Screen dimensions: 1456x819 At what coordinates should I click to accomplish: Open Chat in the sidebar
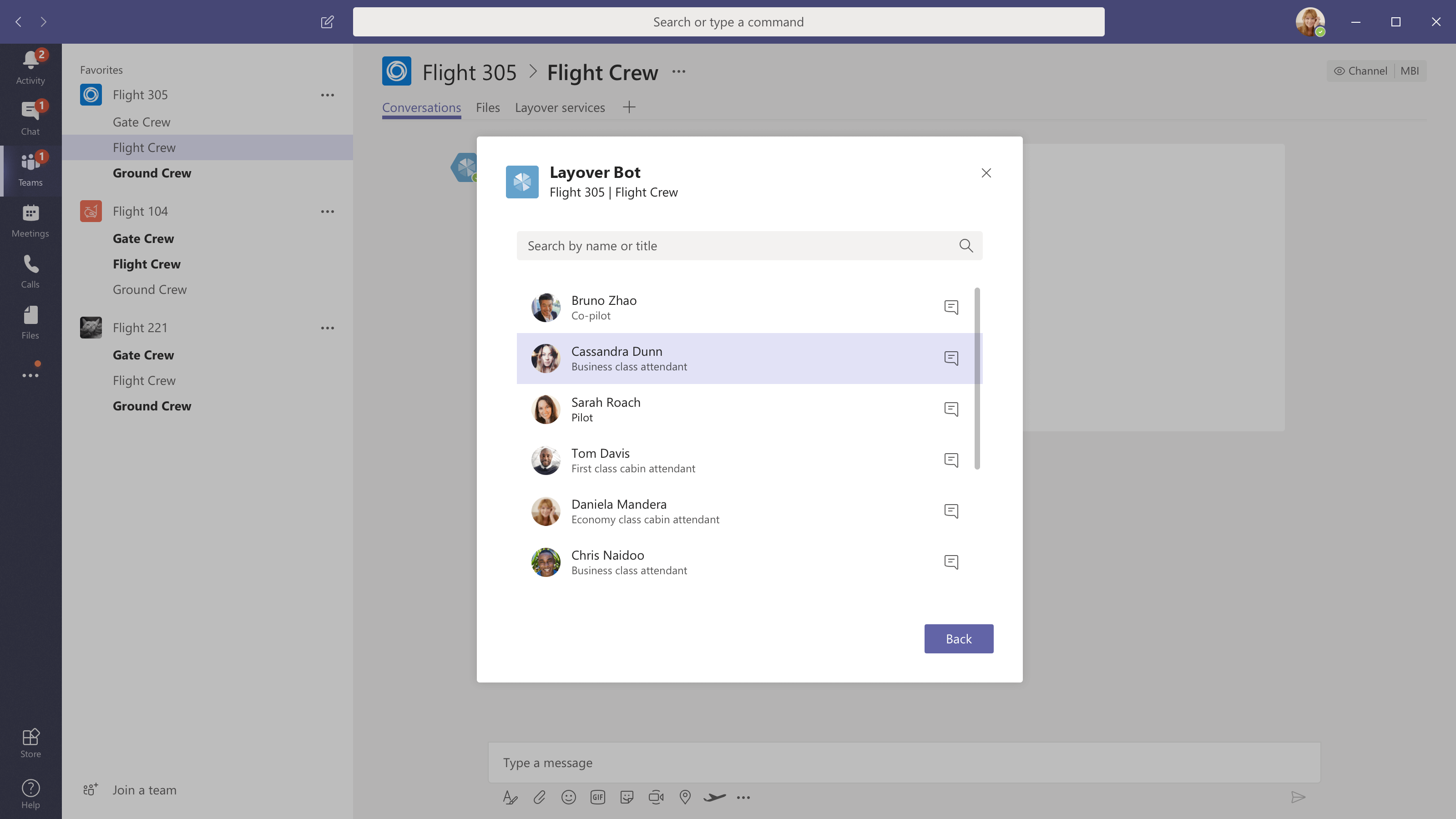pyautogui.click(x=30, y=119)
